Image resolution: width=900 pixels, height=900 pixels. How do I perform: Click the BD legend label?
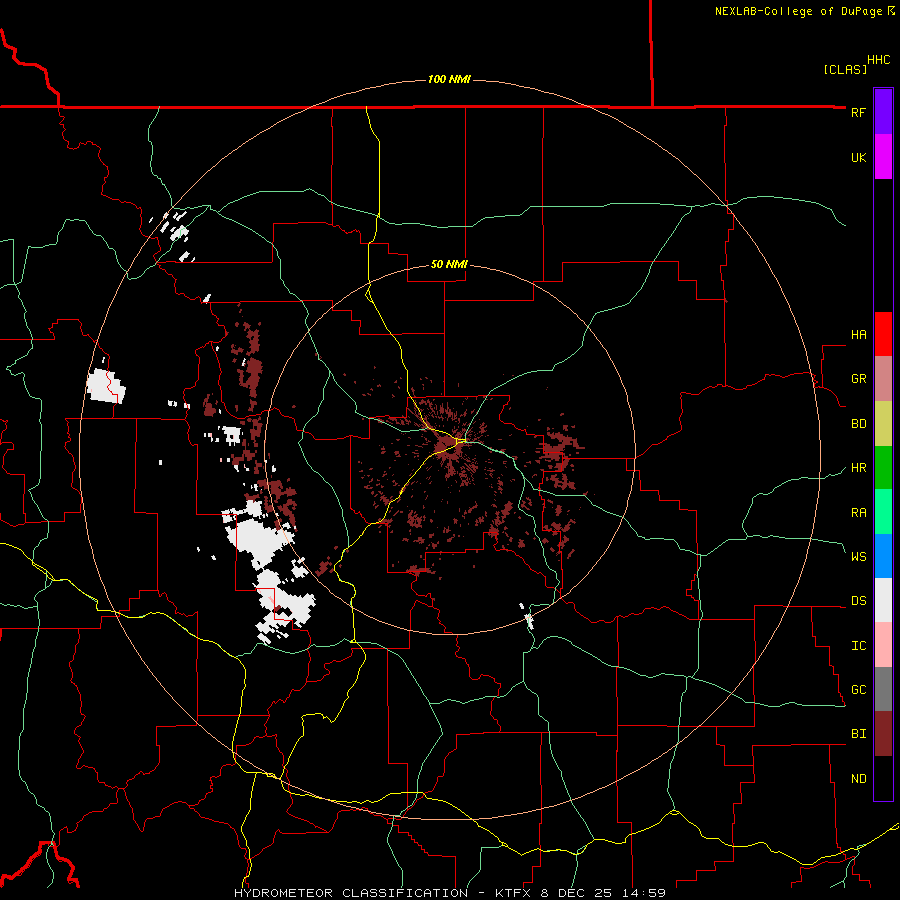tap(858, 424)
